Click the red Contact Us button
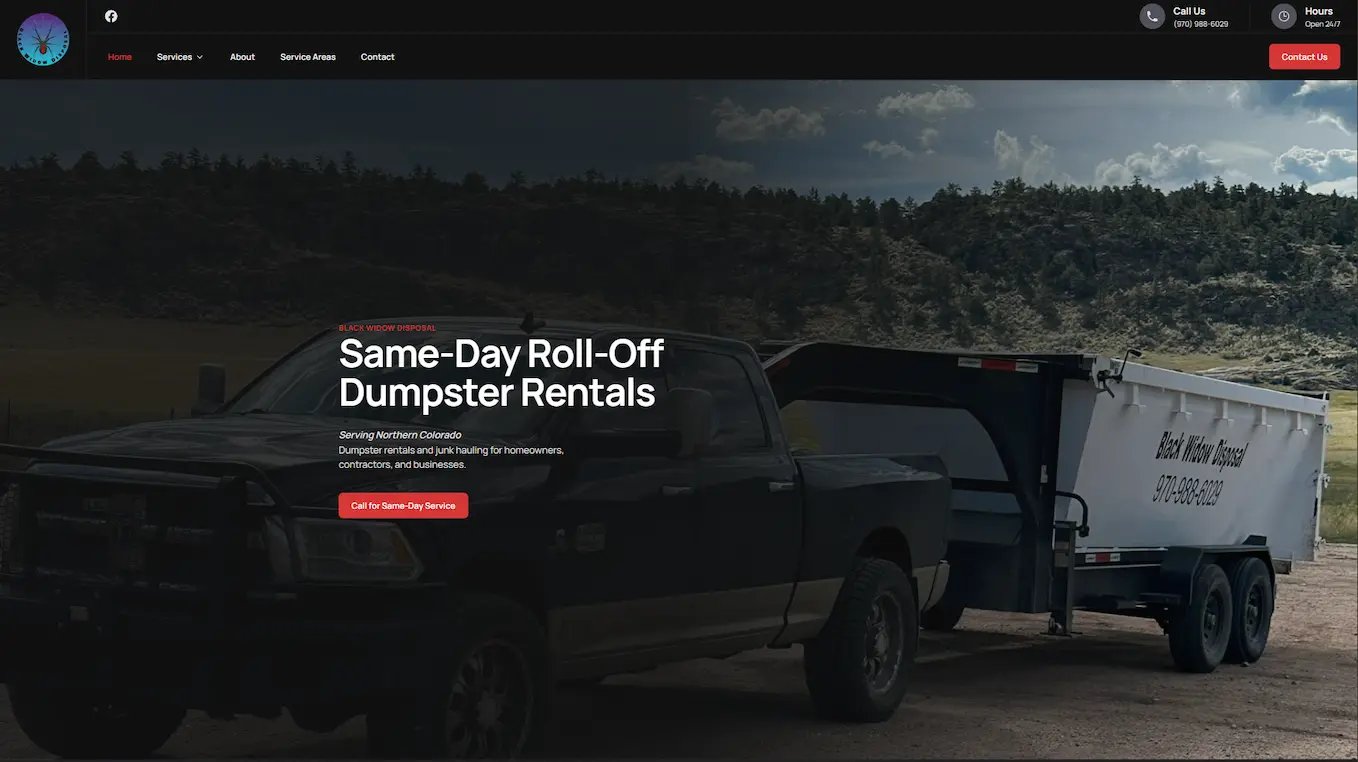This screenshot has width=1358, height=762. coord(1304,57)
